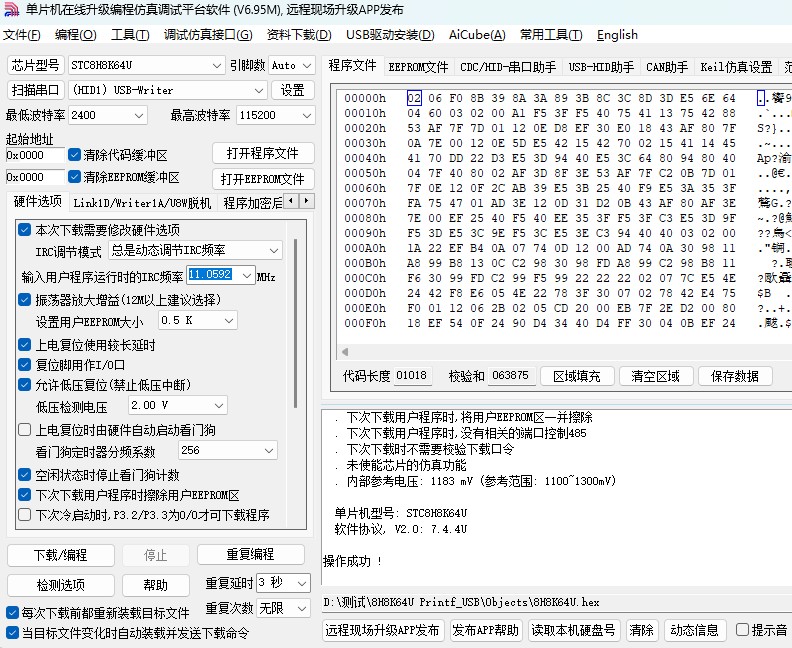
Task: Open USB驱动安装(D) menu
Action: (390, 35)
